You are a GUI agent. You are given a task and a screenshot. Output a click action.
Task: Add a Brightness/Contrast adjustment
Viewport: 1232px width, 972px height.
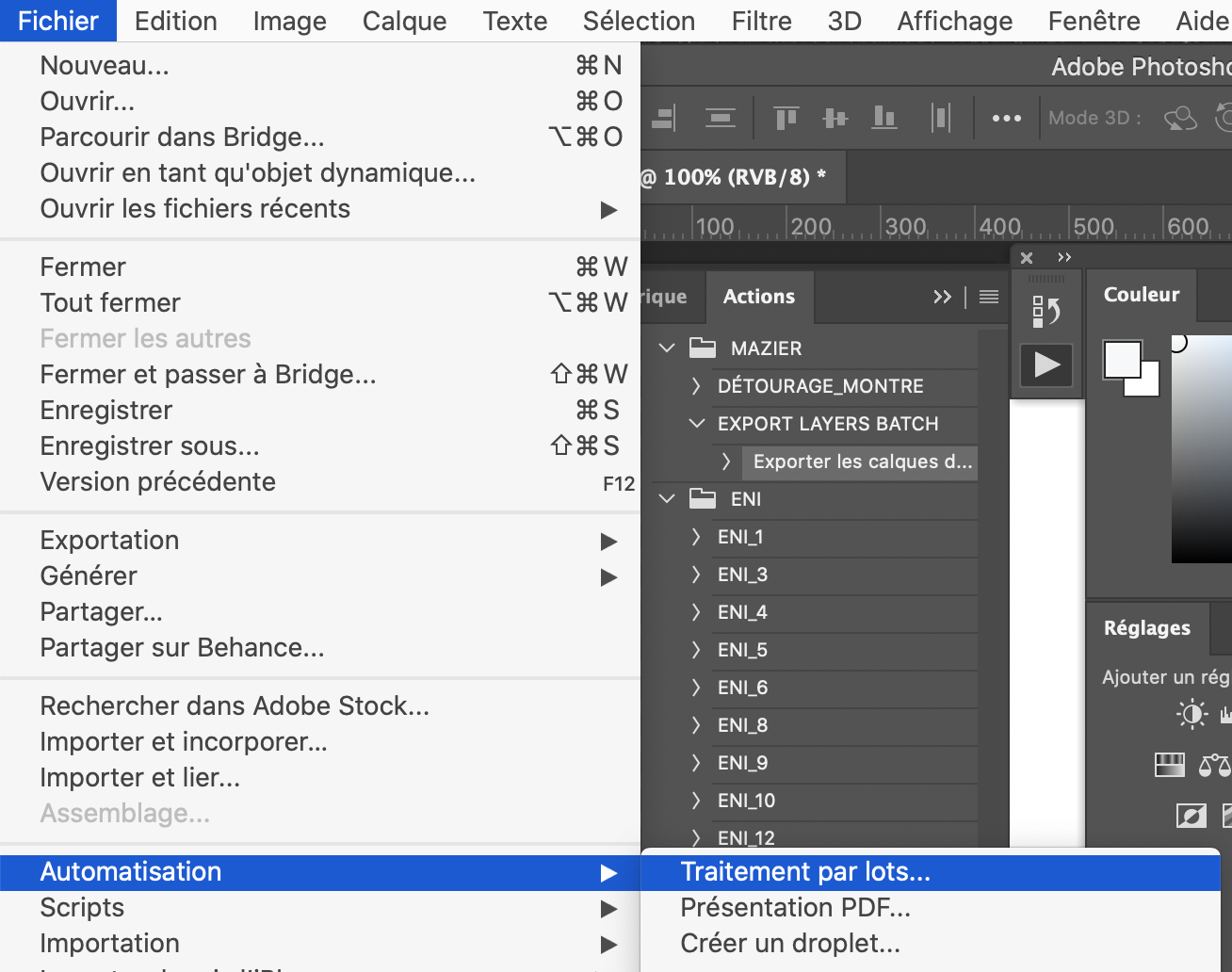pyautogui.click(x=1191, y=714)
